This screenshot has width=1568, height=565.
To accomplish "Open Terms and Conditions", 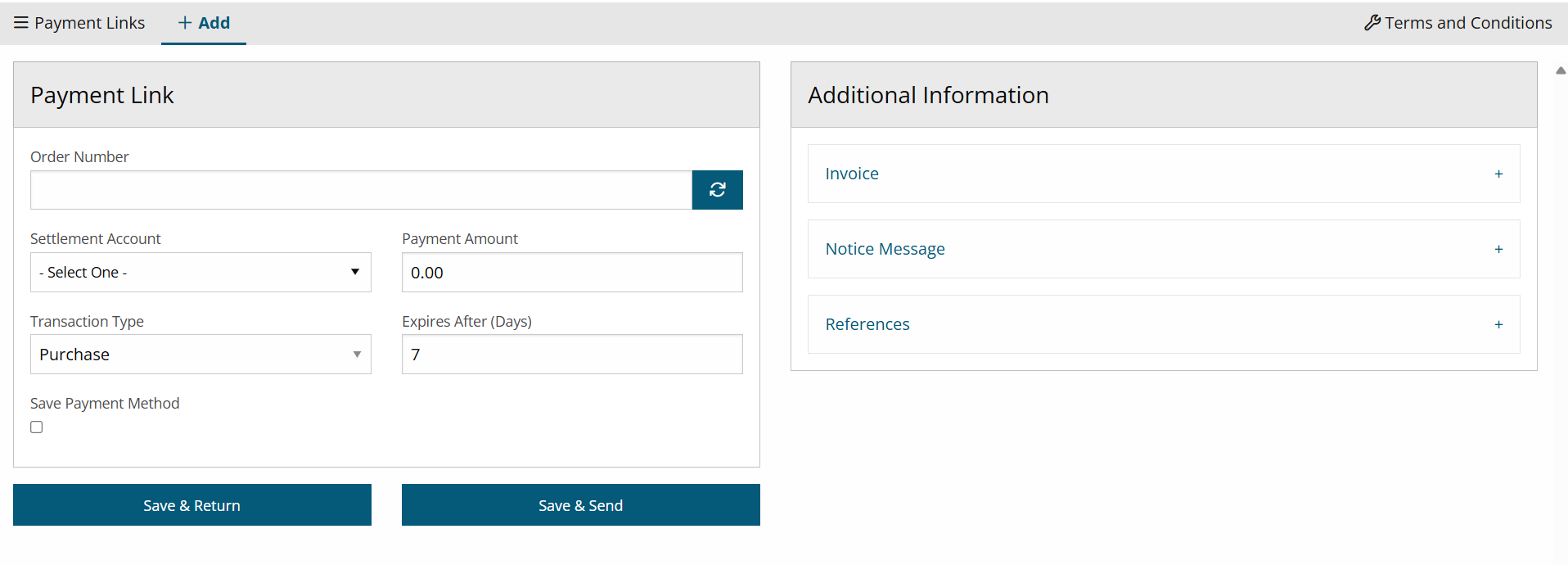I will pyautogui.click(x=1467, y=23).
